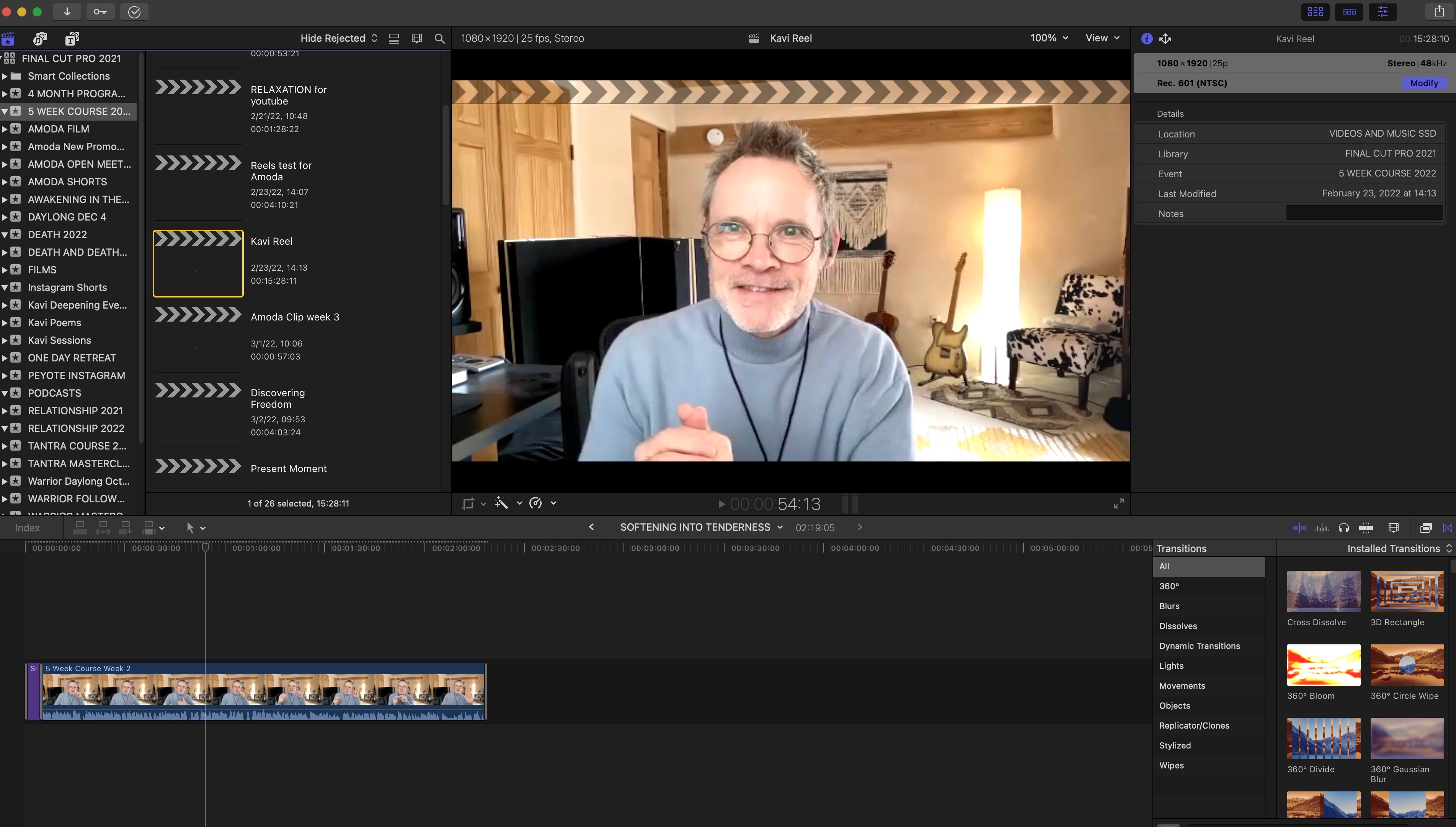Click the Import Media arrow icon
Image resolution: width=1456 pixels, height=827 pixels.
coord(67,11)
